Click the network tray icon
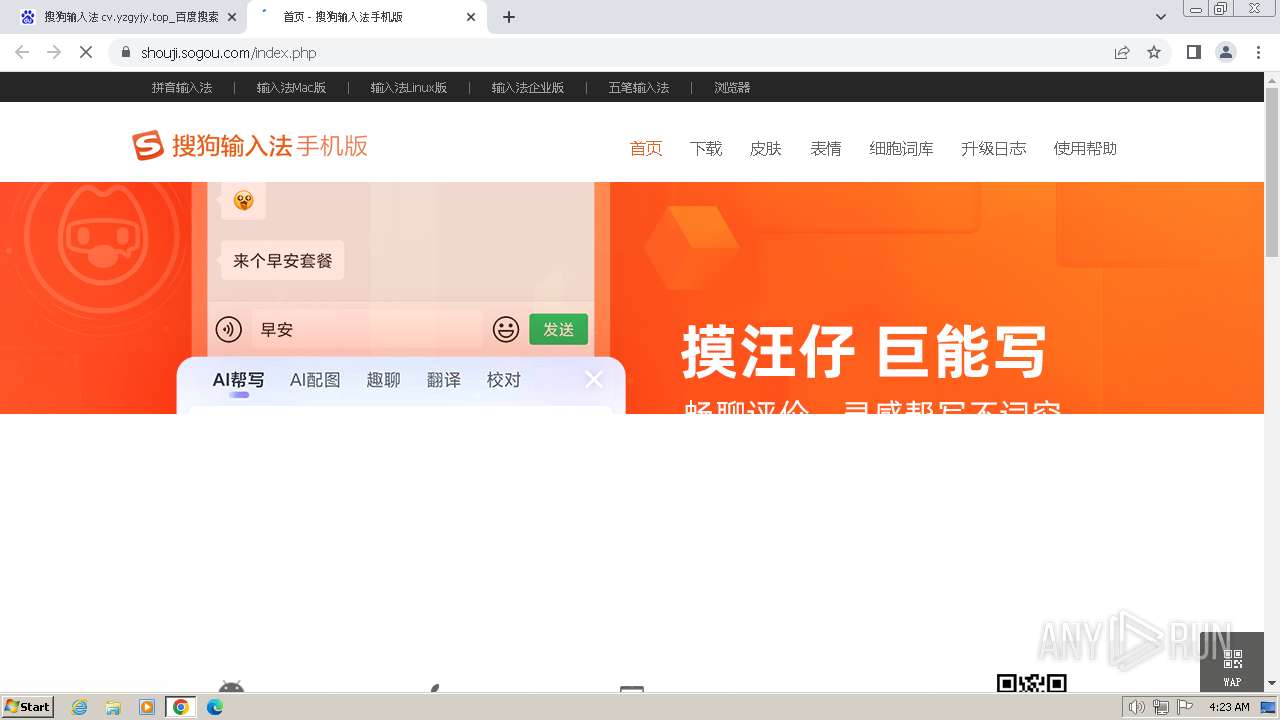 [1161, 707]
